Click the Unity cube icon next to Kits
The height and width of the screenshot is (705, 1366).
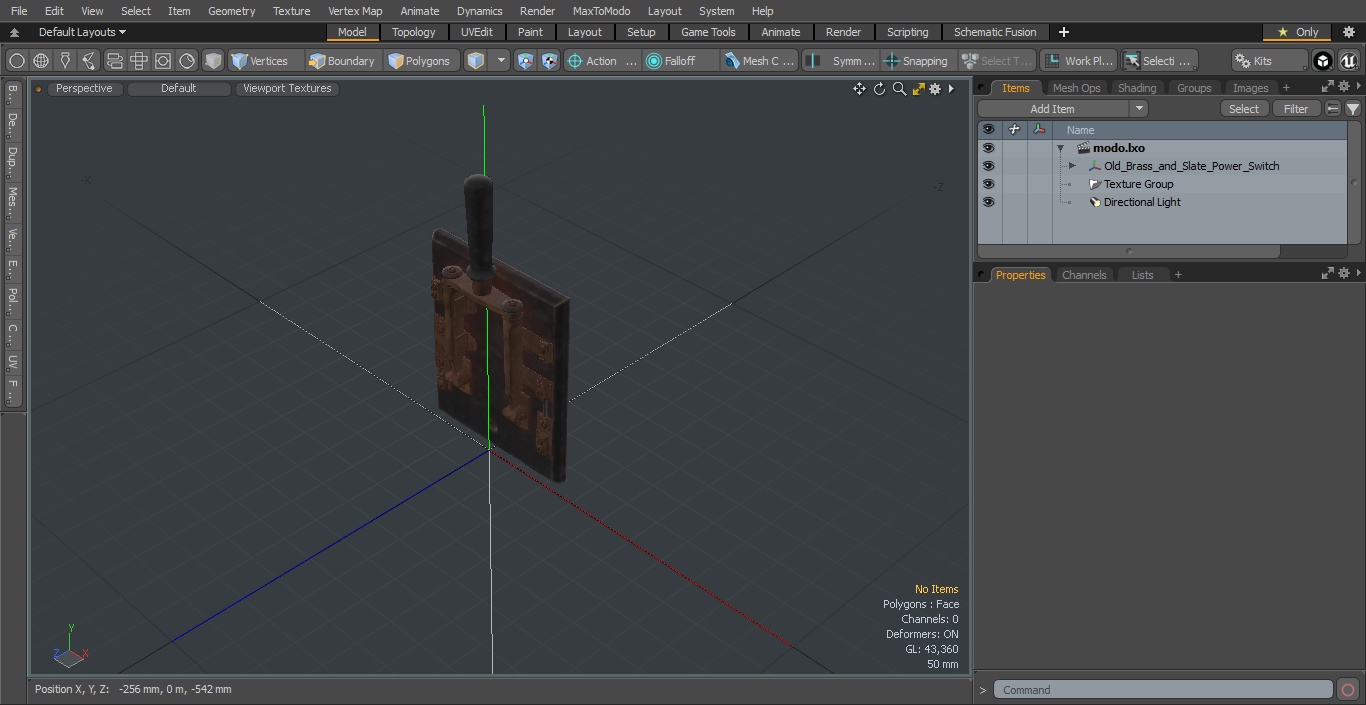1323,61
